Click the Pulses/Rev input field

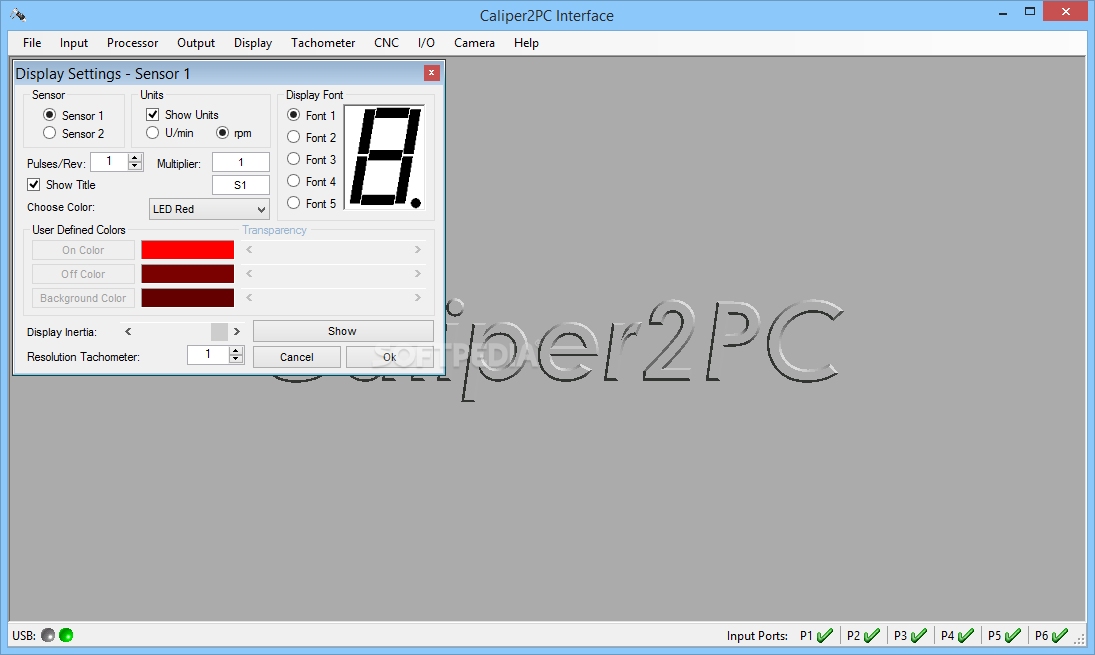[x=110, y=161]
